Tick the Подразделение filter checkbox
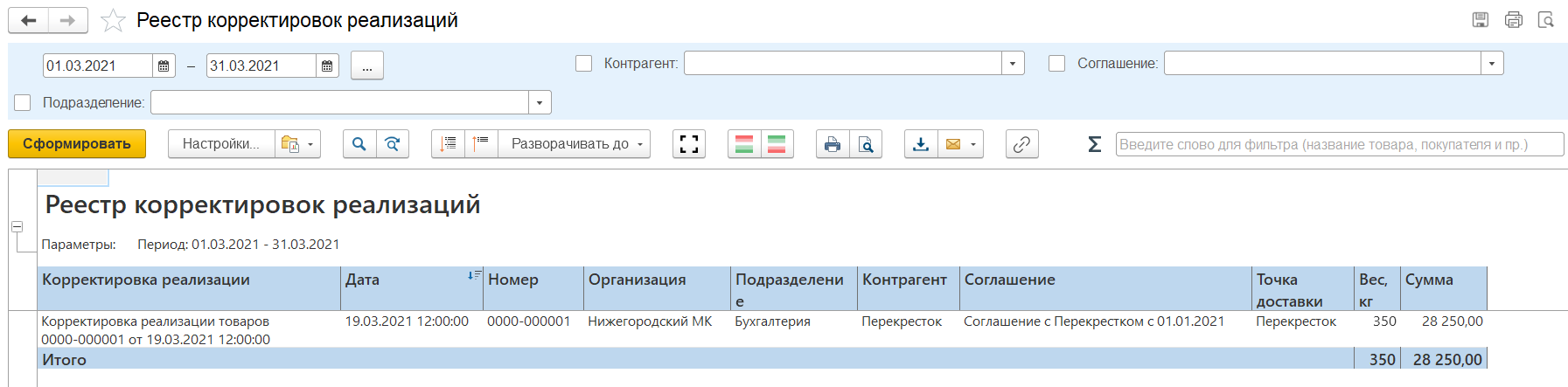This screenshot has height=387, width=1568. coord(23,103)
